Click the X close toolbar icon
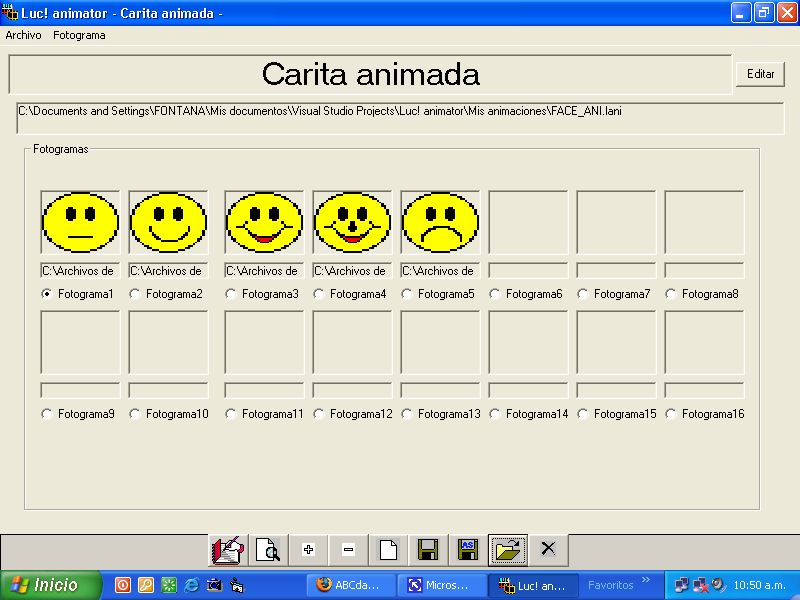Image resolution: width=800 pixels, height=600 pixels. click(548, 549)
